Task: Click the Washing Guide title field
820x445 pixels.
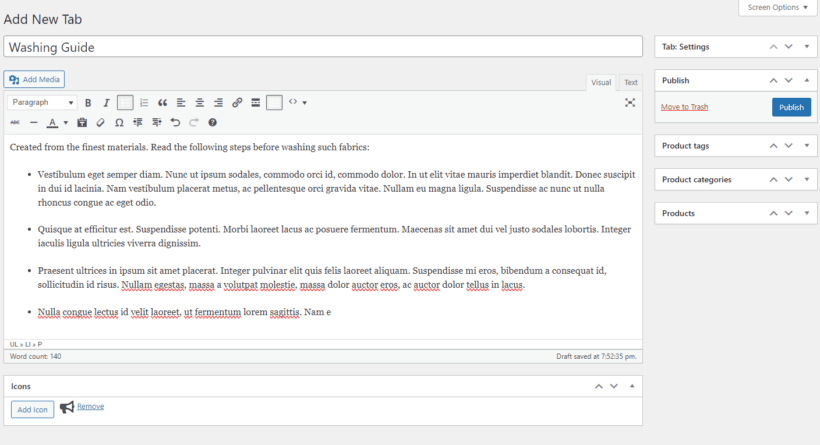Action: 322,47
